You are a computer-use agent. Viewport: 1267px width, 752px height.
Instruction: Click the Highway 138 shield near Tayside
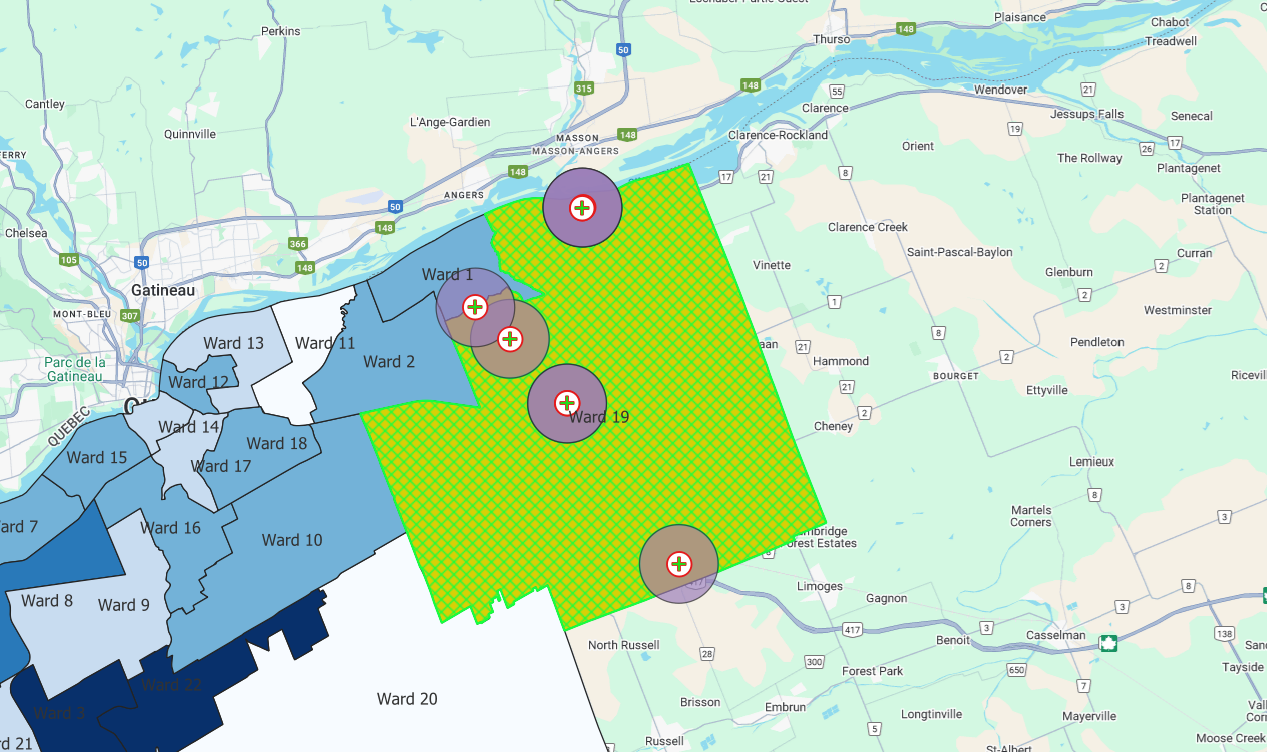(1224, 634)
